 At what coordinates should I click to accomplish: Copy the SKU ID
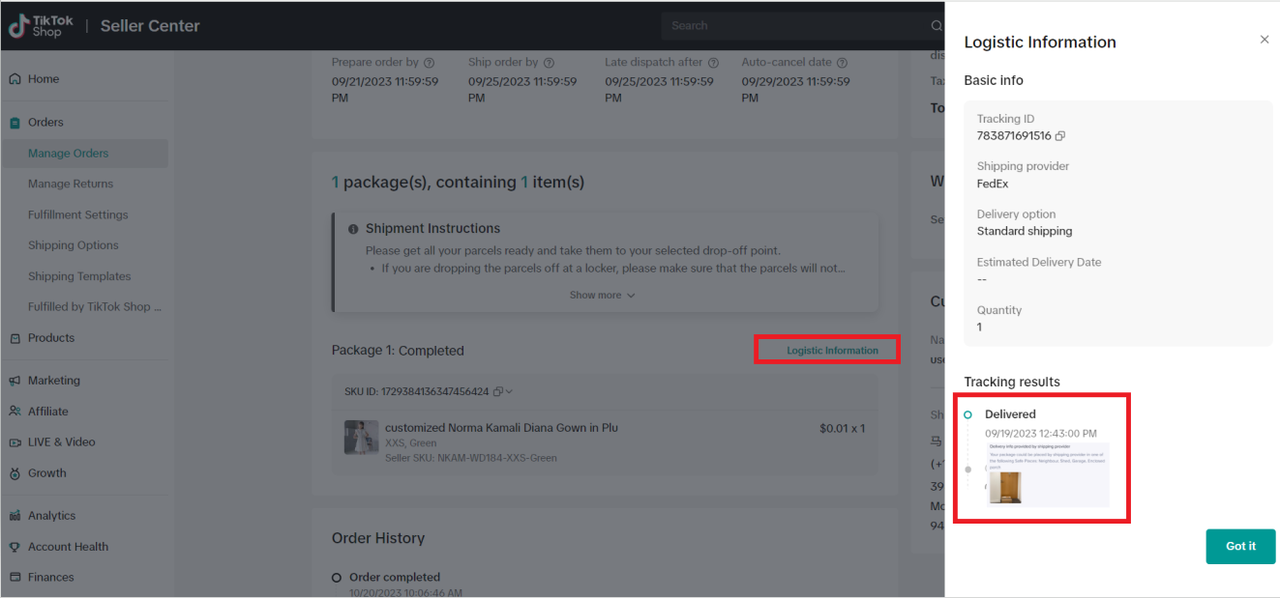(x=498, y=392)
